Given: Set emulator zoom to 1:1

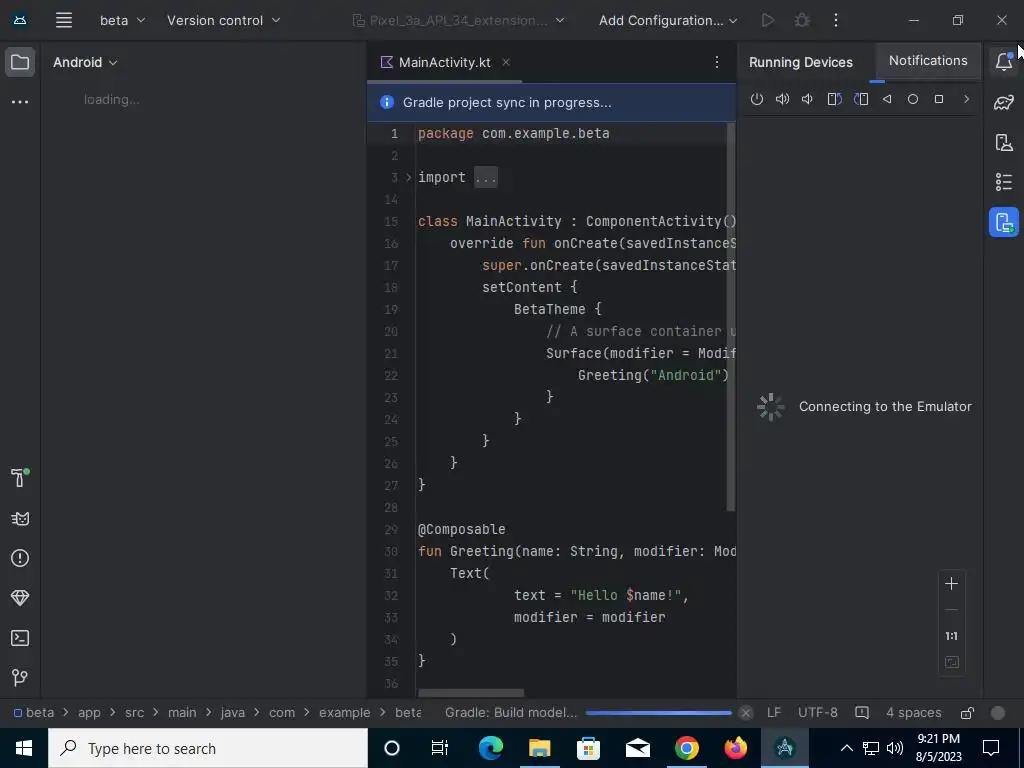Looking at the screenshot, I should click(952, 636).
